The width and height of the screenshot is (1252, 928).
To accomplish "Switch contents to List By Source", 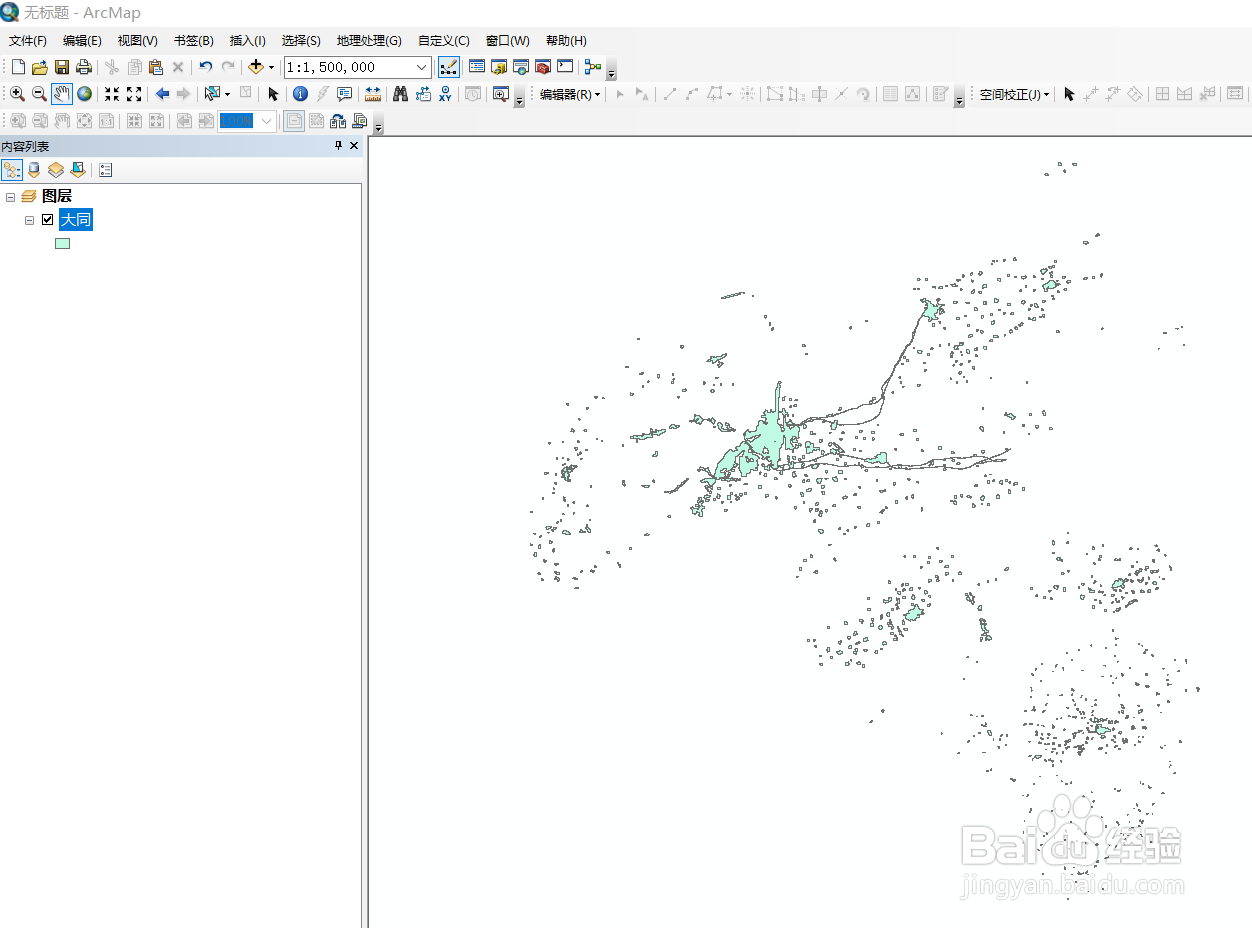I will (34, 170).
